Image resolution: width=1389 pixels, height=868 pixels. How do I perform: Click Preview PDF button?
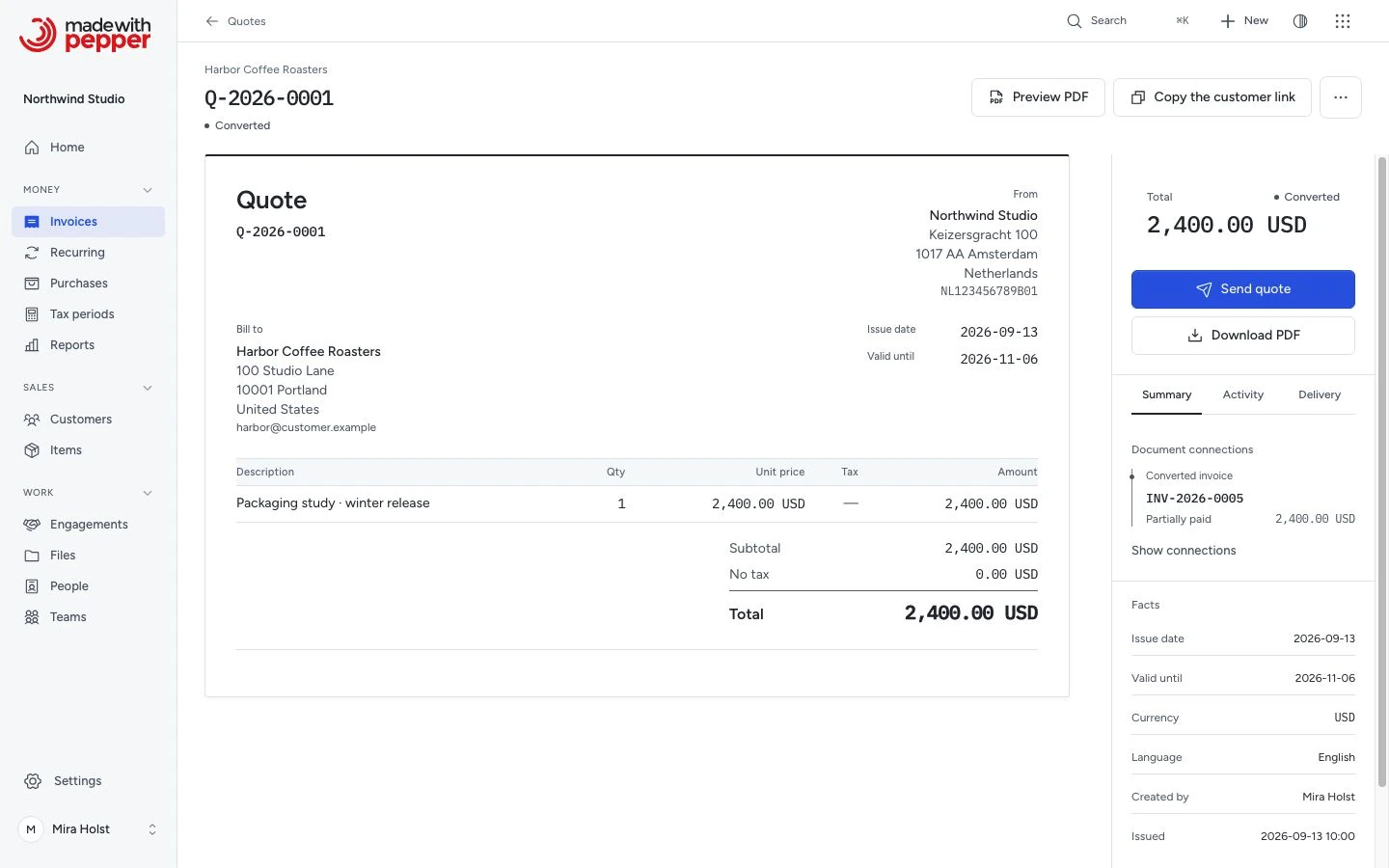click(1038, 97)
